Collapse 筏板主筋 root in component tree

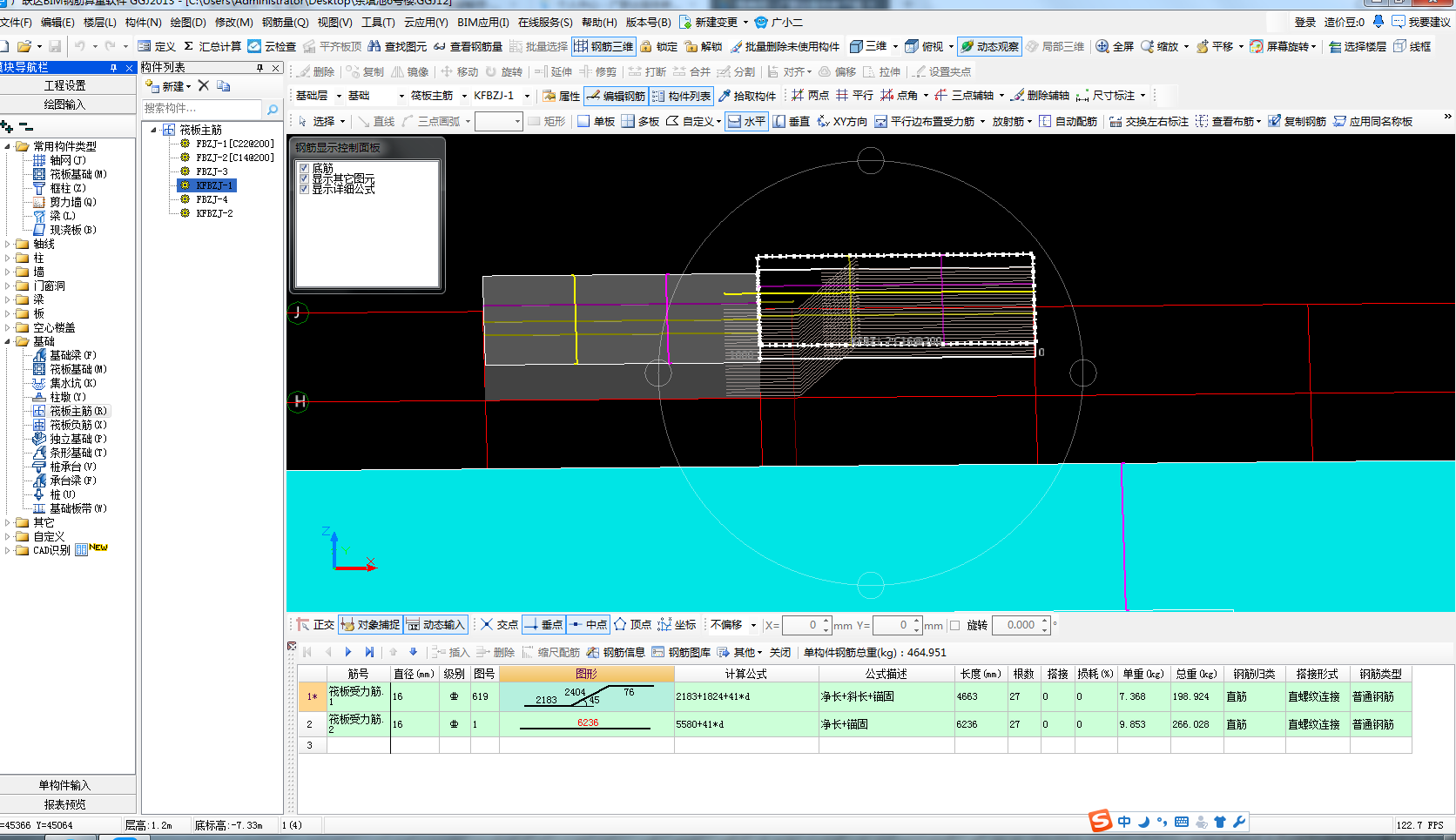pyautogui.click(x=154, y=130)
